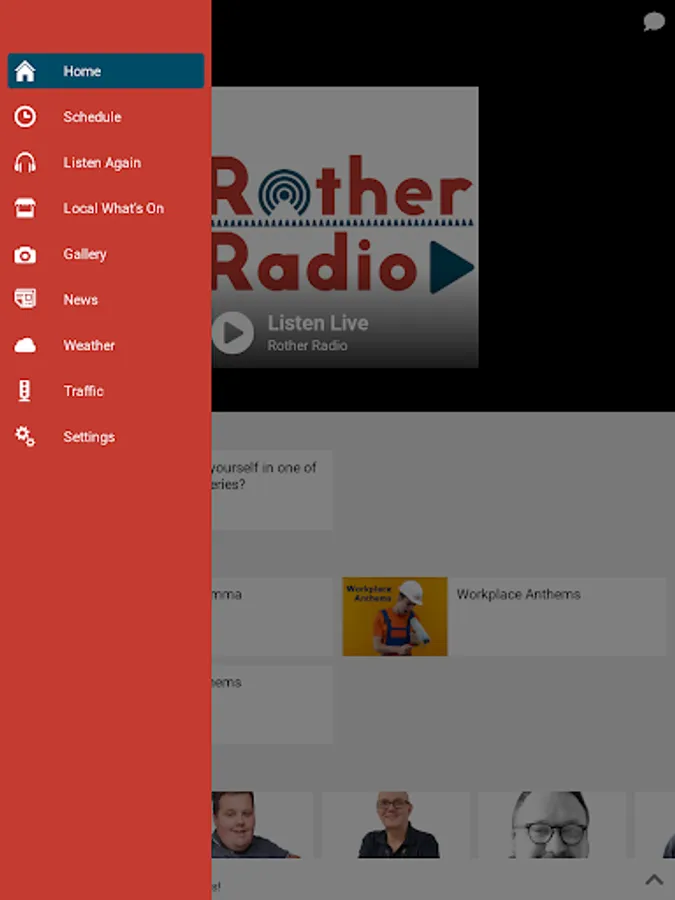This screenshot has width=675, height=900.
Task: Click the Settings gears icon
Action: (25, 437)
